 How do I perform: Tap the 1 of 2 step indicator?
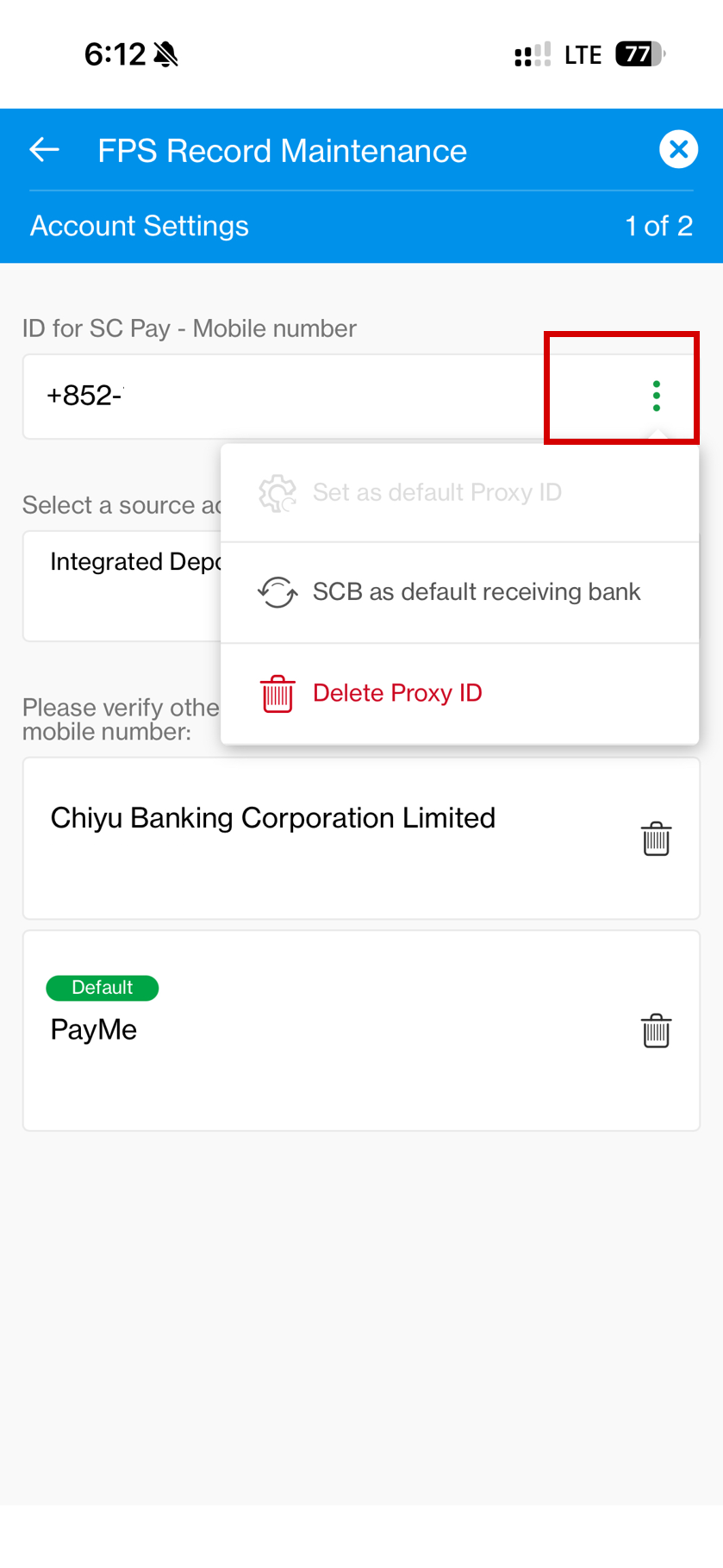(658, 226)
